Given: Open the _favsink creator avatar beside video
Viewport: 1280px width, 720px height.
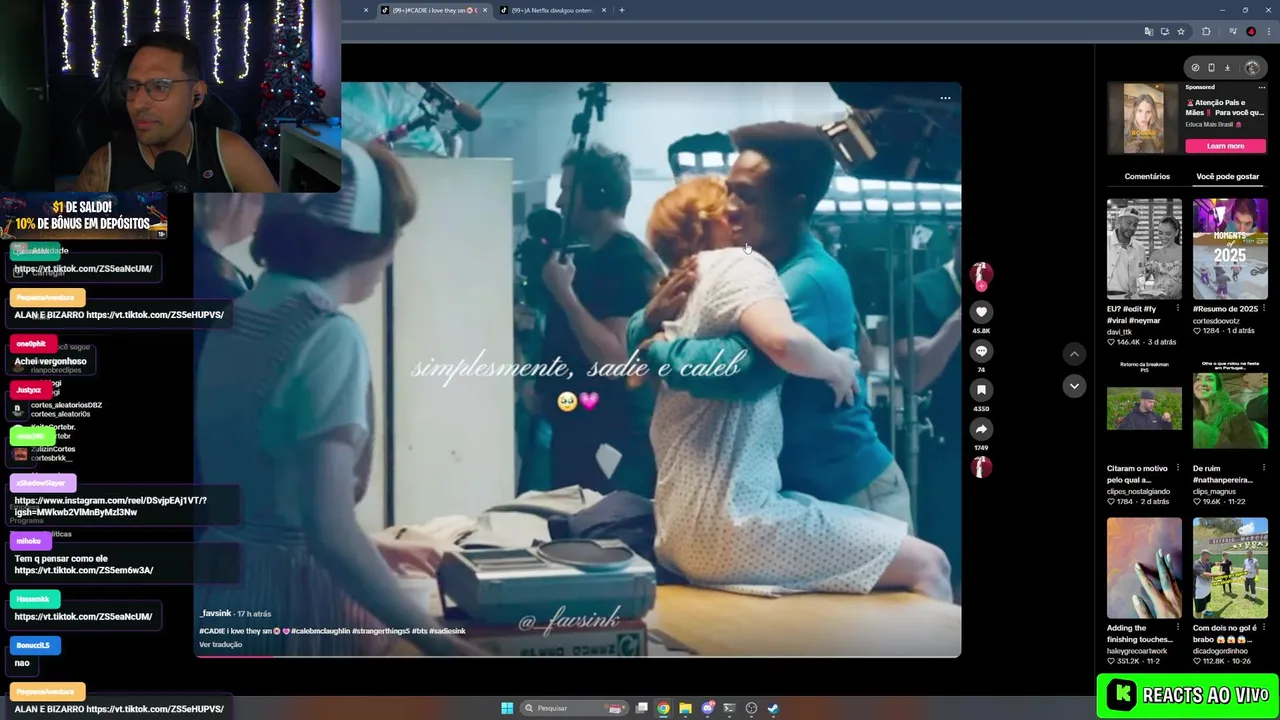Looking at the screenshot, I should pos(981,274).
